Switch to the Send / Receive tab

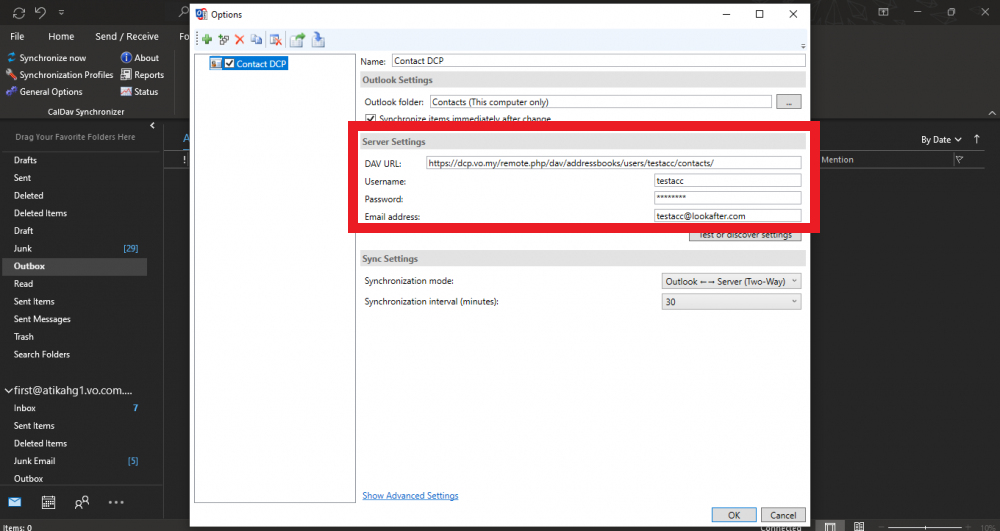(126, 37)
